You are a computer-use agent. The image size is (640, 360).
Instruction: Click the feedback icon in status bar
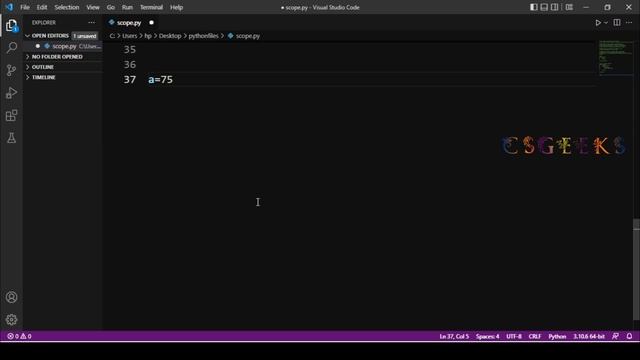click(616, 336)
